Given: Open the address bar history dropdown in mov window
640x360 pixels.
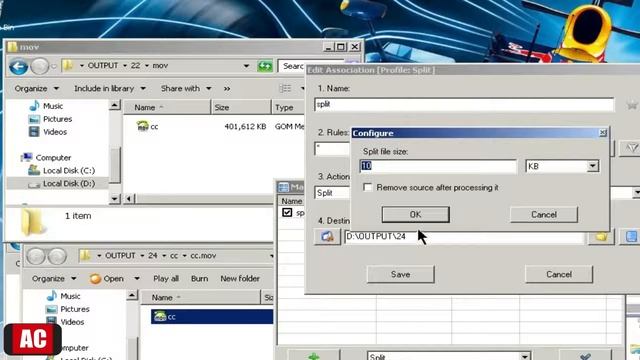Looking at the screenshot, I should click(x=246, y=66).
